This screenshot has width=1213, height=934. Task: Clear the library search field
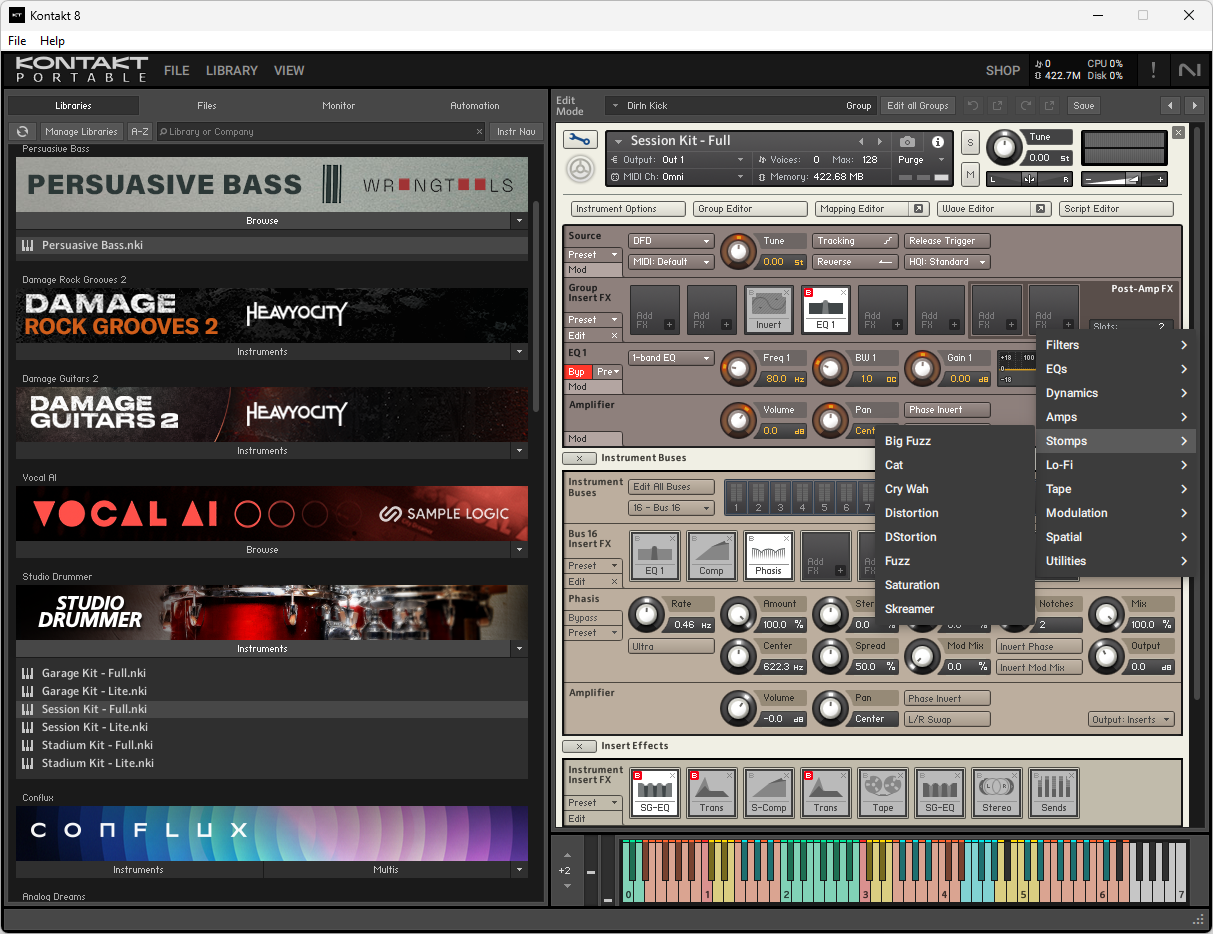[479, 131]
